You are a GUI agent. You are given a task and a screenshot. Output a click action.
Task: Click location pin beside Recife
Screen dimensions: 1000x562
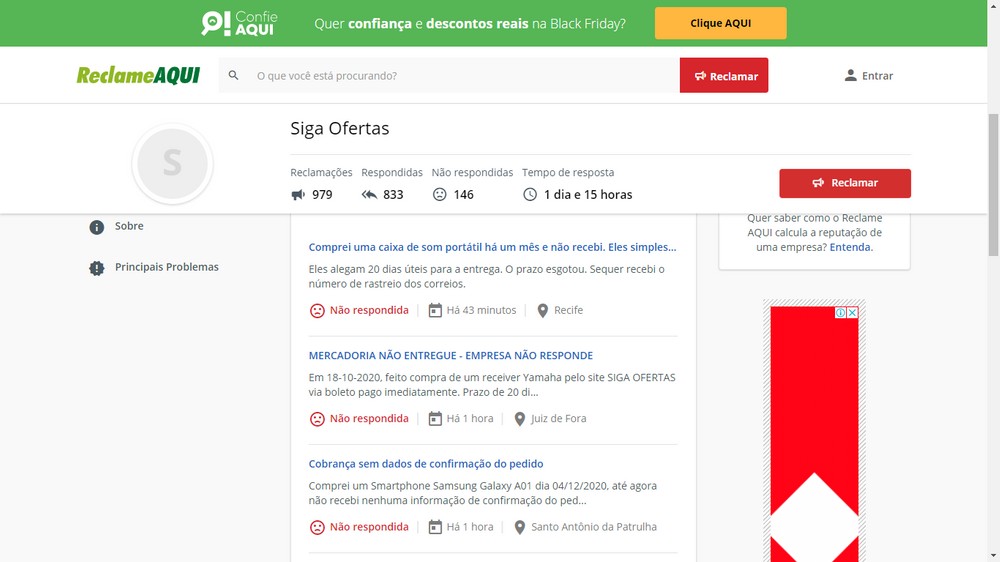pyautogui.click(x=543, y=311)
